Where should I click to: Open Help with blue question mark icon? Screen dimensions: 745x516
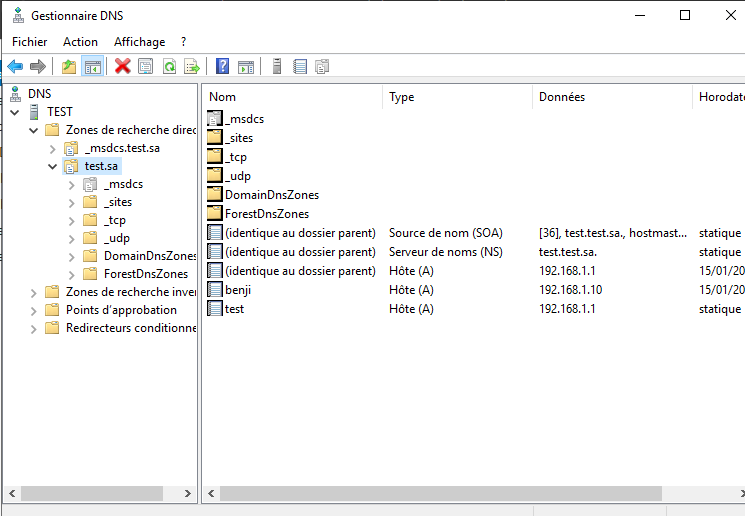click(x=223, y=67)
